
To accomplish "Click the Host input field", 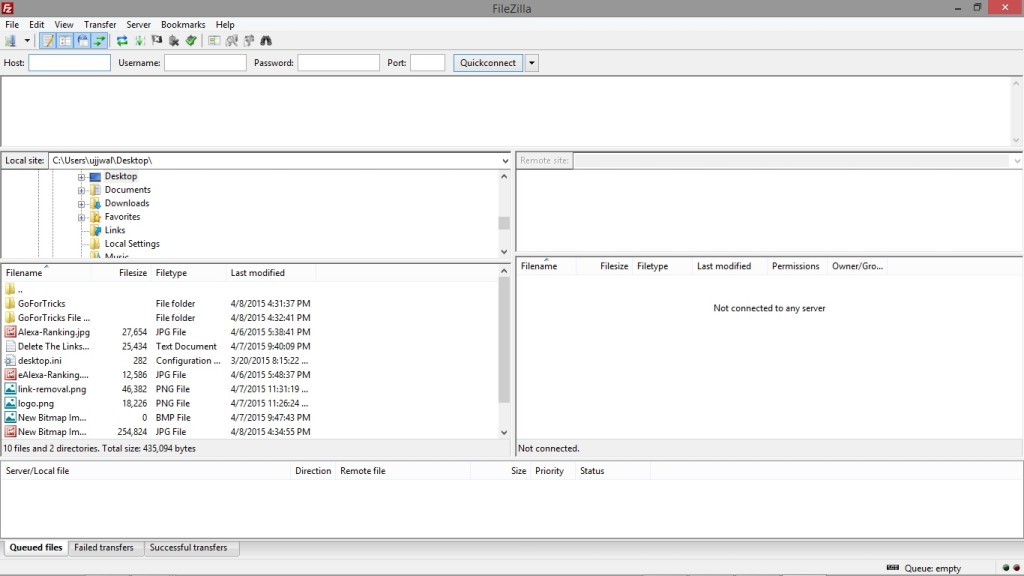I will [69, 63].
